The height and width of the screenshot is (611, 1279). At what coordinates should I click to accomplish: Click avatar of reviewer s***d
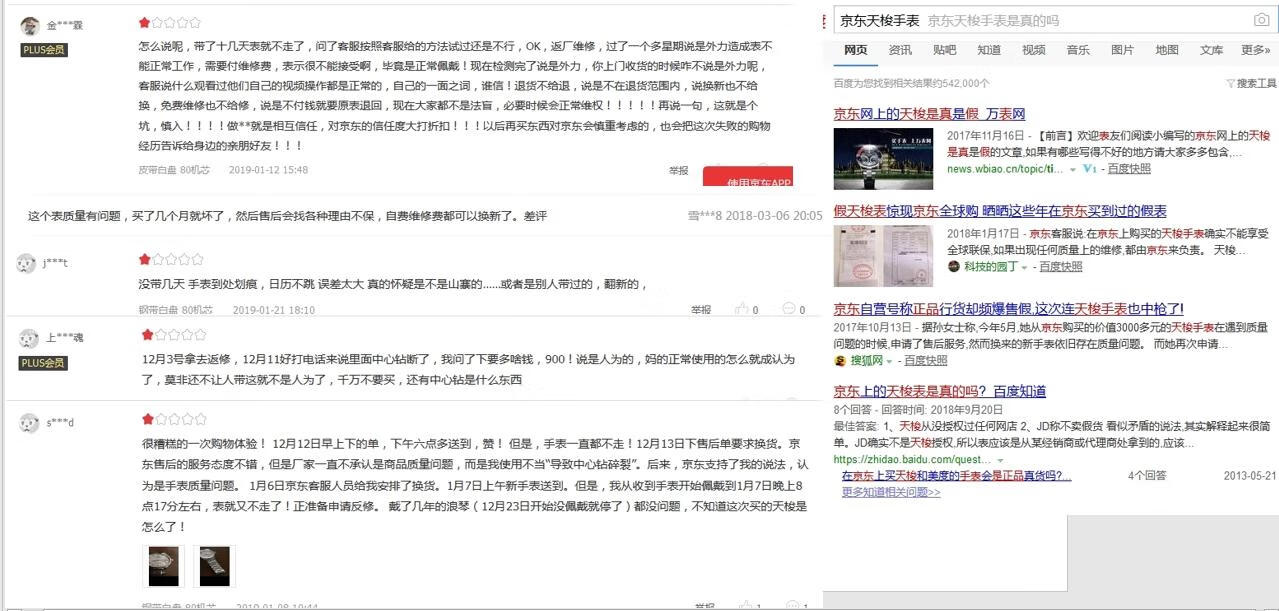pyautogui.click(x=29, y=422)
